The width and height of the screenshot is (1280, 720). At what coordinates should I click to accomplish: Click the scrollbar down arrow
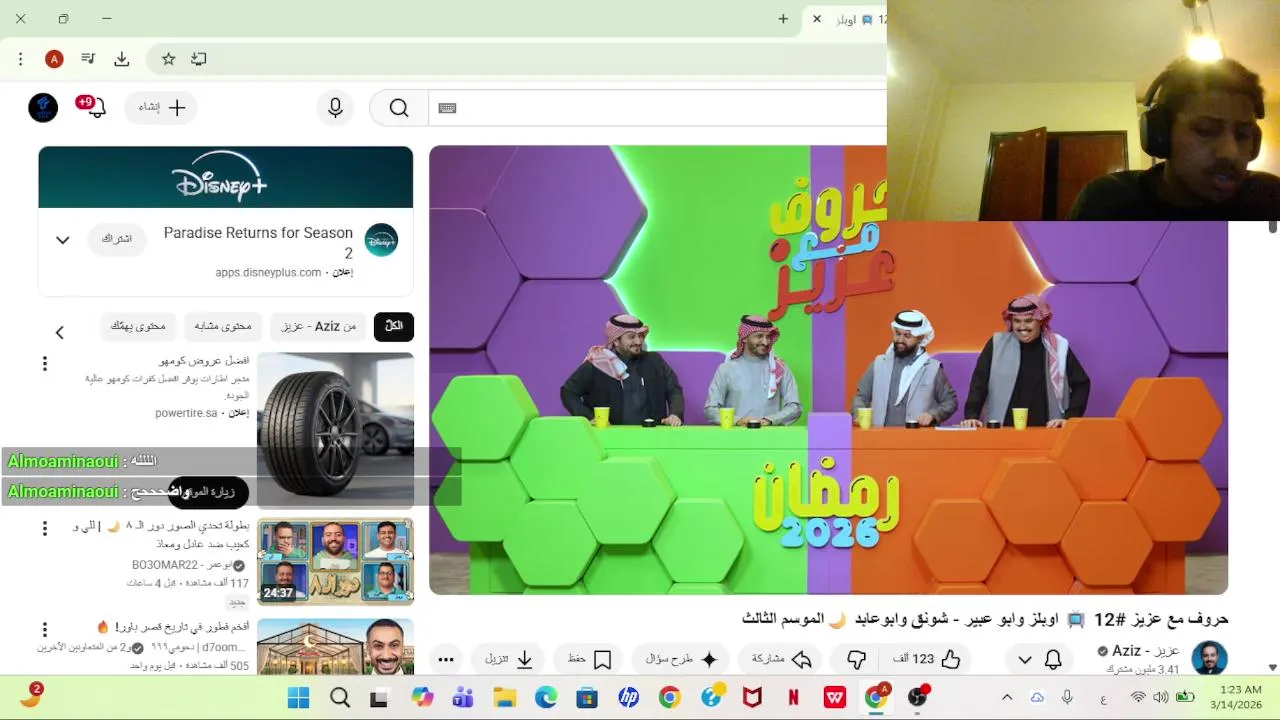(x=1272, y=667)
